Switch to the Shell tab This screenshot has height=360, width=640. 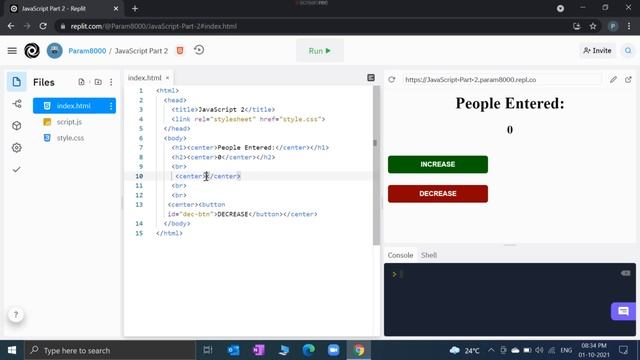429,255
